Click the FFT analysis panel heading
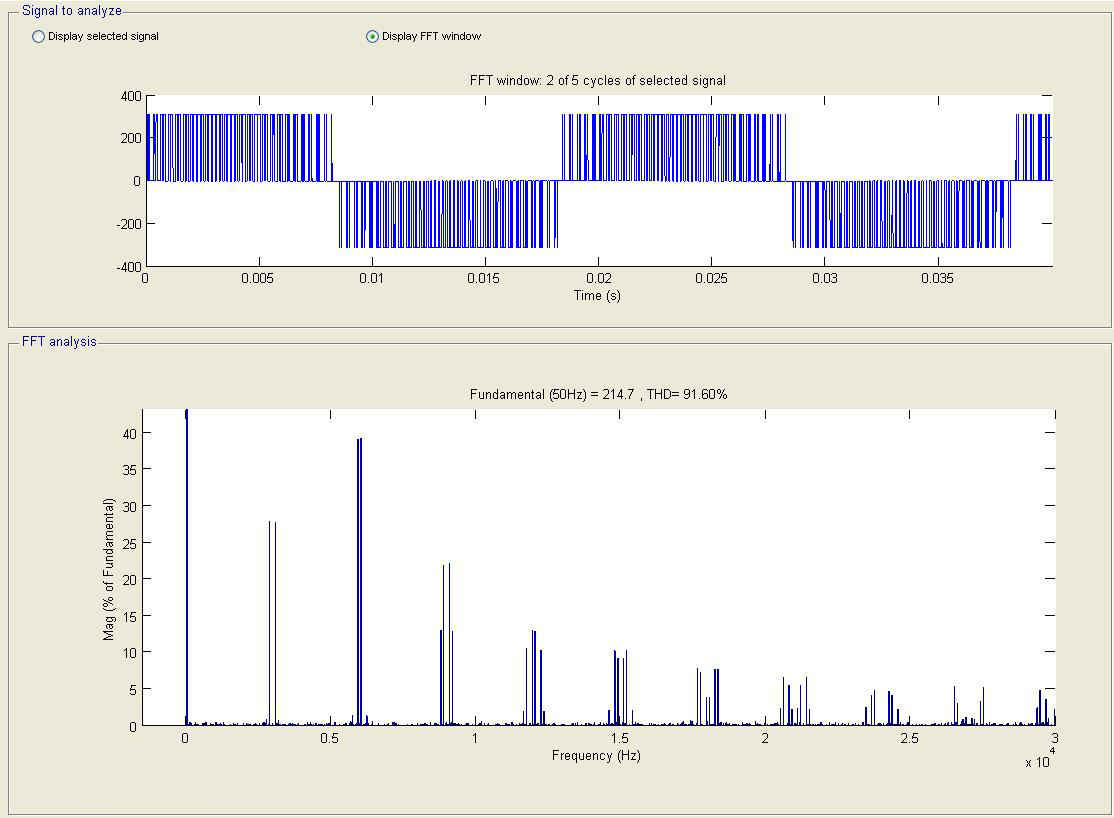Viewport: 1114px width, 818px height. click(59, 341)
